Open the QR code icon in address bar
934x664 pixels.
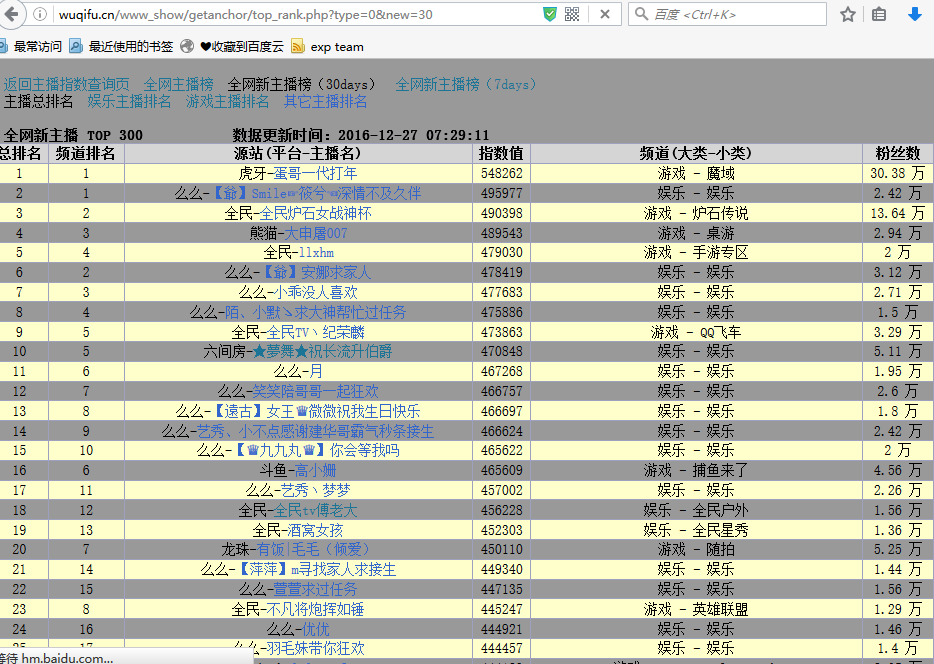(572, 15)
